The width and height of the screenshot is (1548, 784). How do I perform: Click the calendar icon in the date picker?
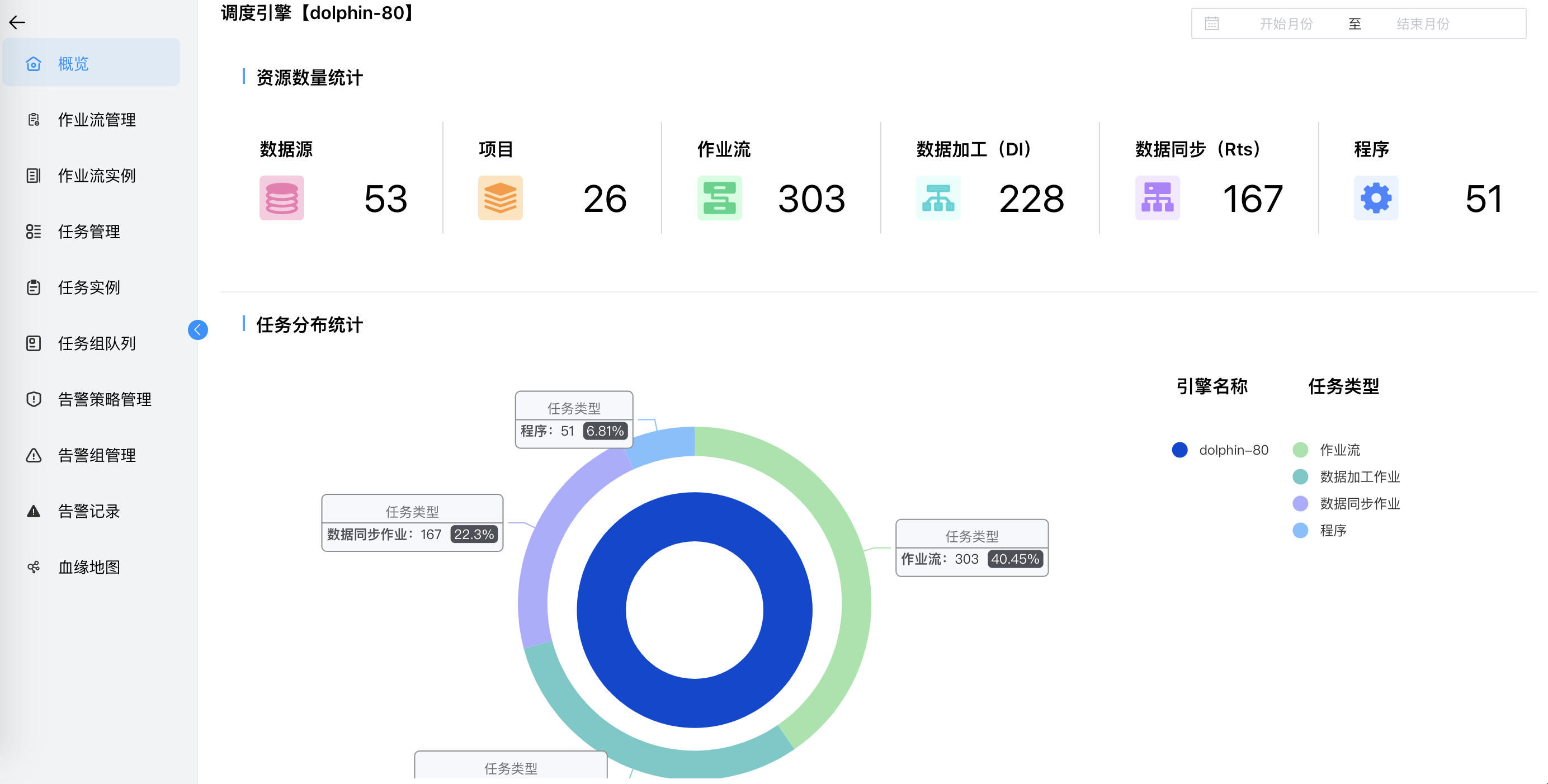click(1211, 24)
